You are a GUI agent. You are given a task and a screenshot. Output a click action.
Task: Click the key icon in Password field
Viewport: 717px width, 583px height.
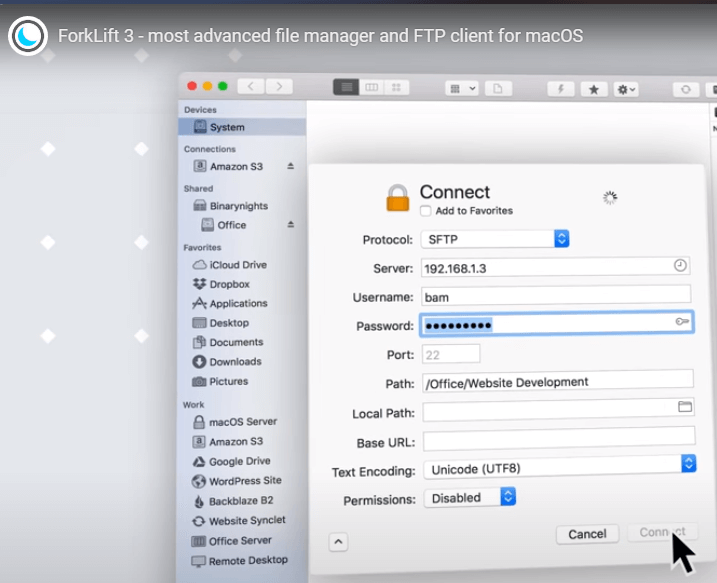coord(682,321)
